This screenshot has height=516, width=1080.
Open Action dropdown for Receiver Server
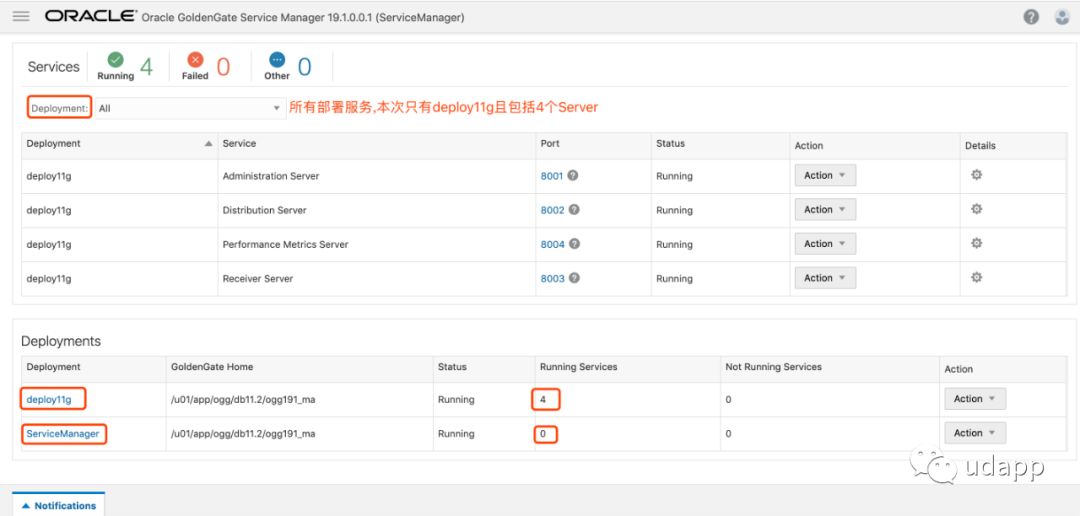(x=825, y=278)
